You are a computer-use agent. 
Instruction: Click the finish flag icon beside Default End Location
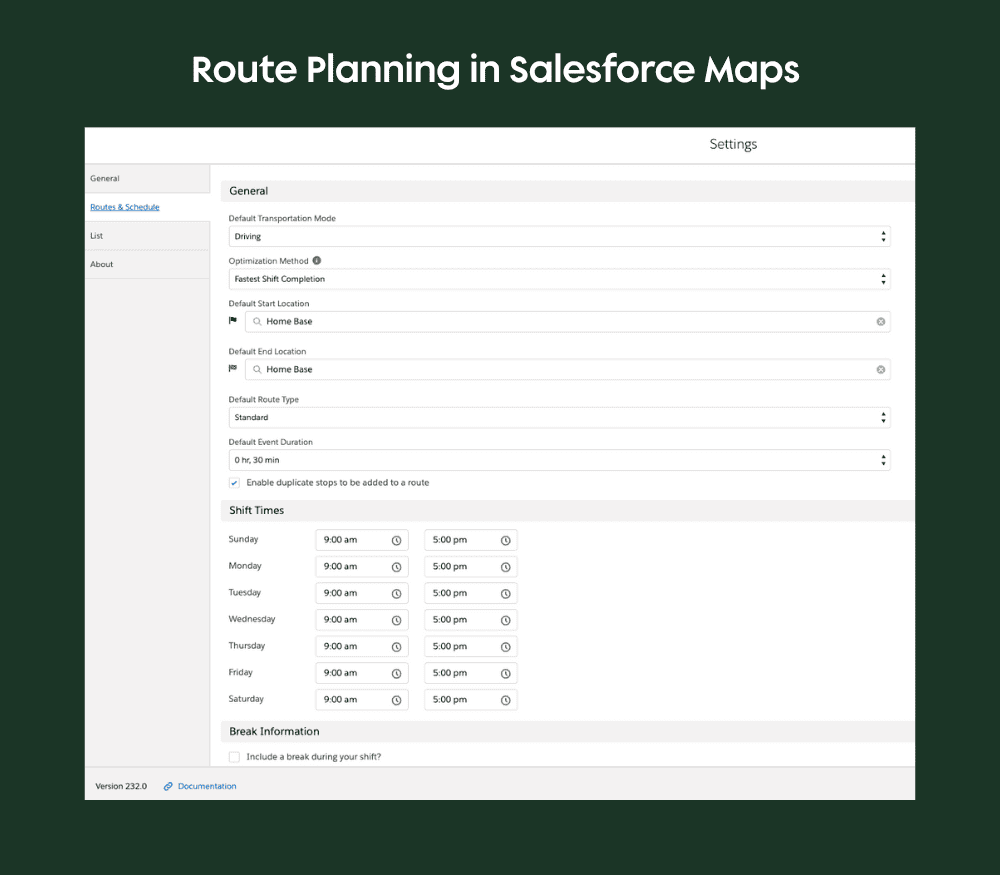233,368
